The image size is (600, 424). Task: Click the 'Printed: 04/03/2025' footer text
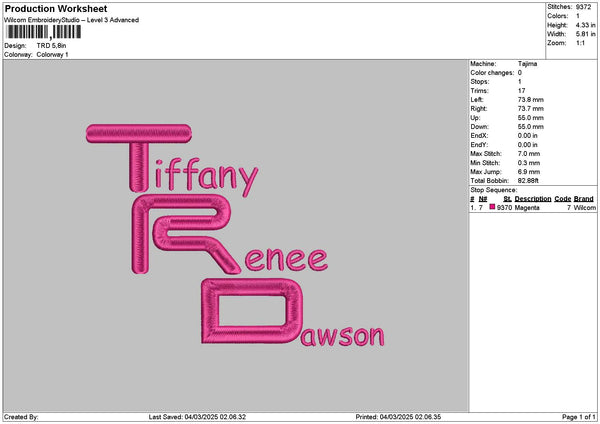click(x=398, y=417)
